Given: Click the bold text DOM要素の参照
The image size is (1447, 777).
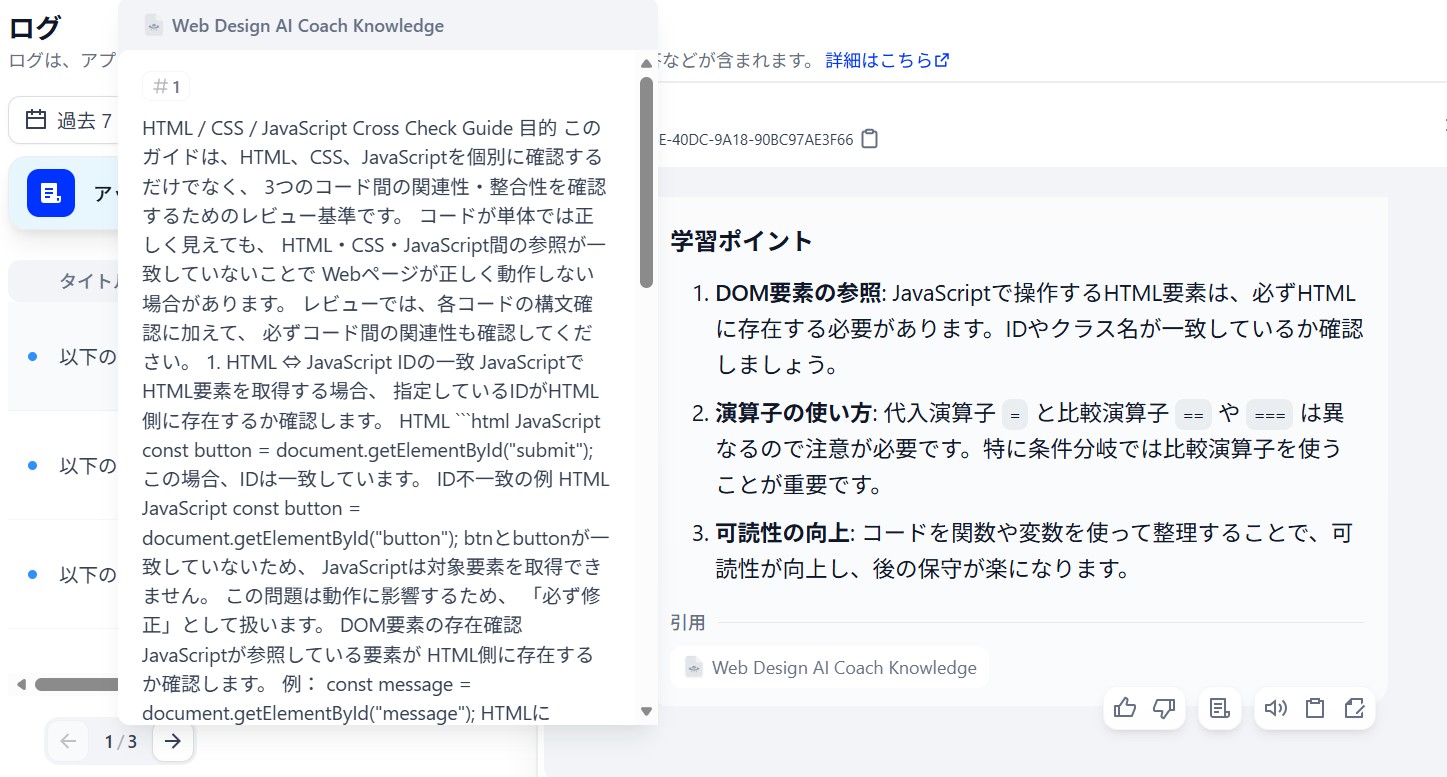Looking at the screenshot, I should [x=798, y=293].
